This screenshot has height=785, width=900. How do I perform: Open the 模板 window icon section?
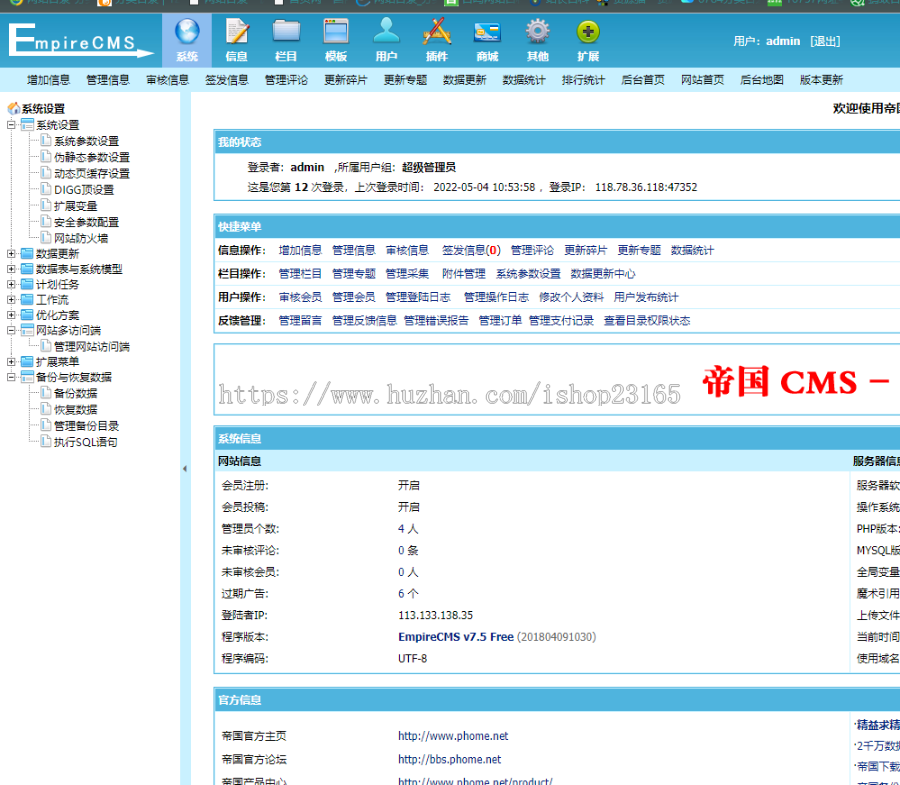tap(336, 40)
